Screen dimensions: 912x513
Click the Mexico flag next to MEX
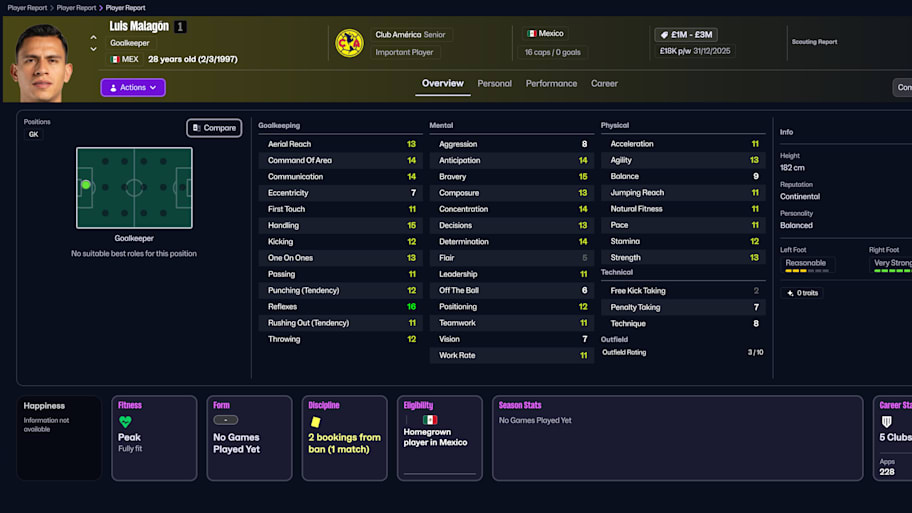click(x=115, y=59)
